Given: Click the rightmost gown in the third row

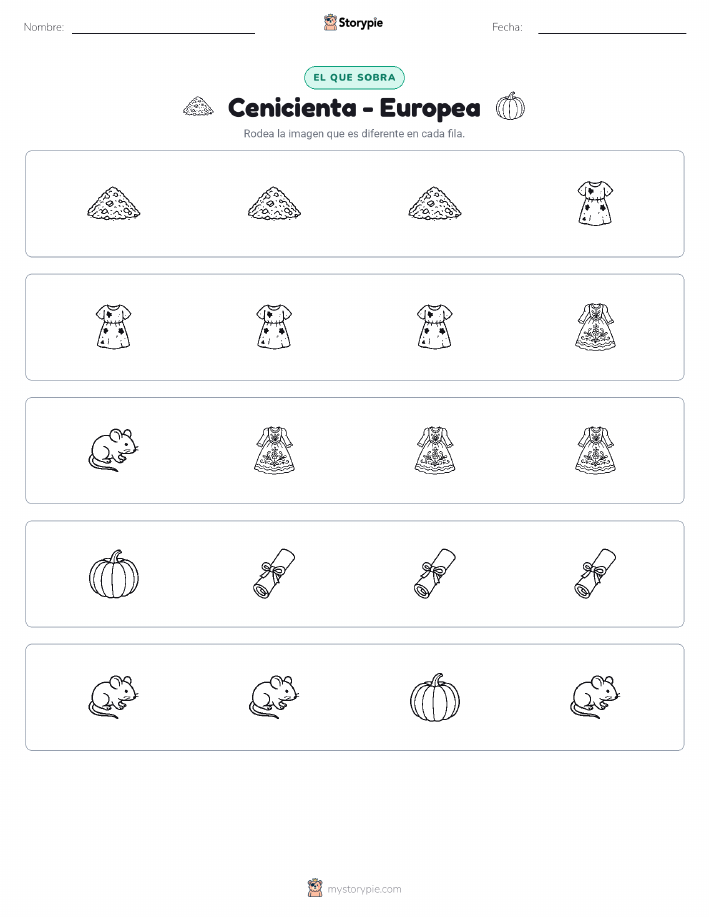Looking at the screenshot, I should click(x=595, y=450).
